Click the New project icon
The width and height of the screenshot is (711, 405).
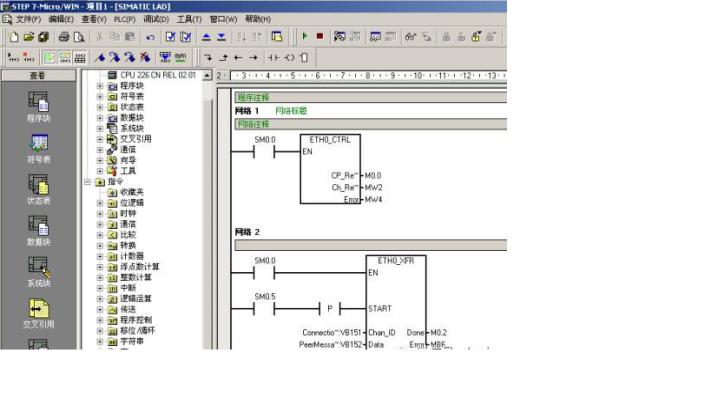[x=14, y=37]
